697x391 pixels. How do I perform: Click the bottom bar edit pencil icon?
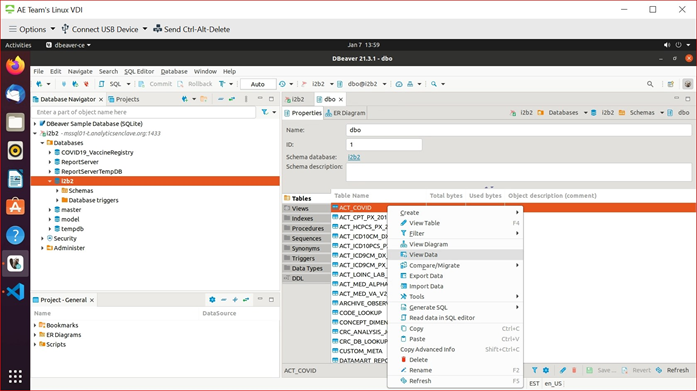pyautogui.click(x=563, y=370)
